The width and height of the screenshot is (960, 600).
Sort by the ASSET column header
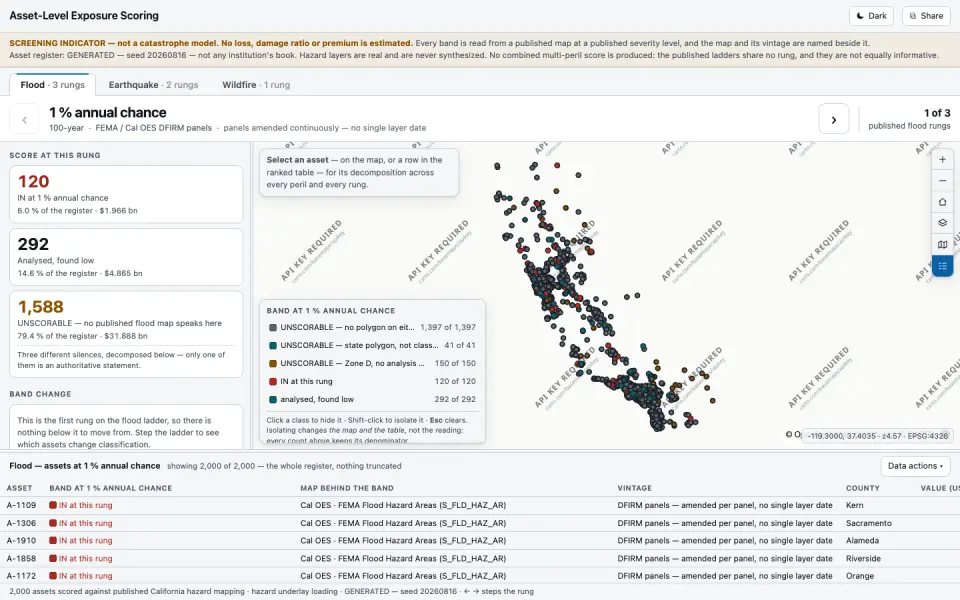pos(20,488)
